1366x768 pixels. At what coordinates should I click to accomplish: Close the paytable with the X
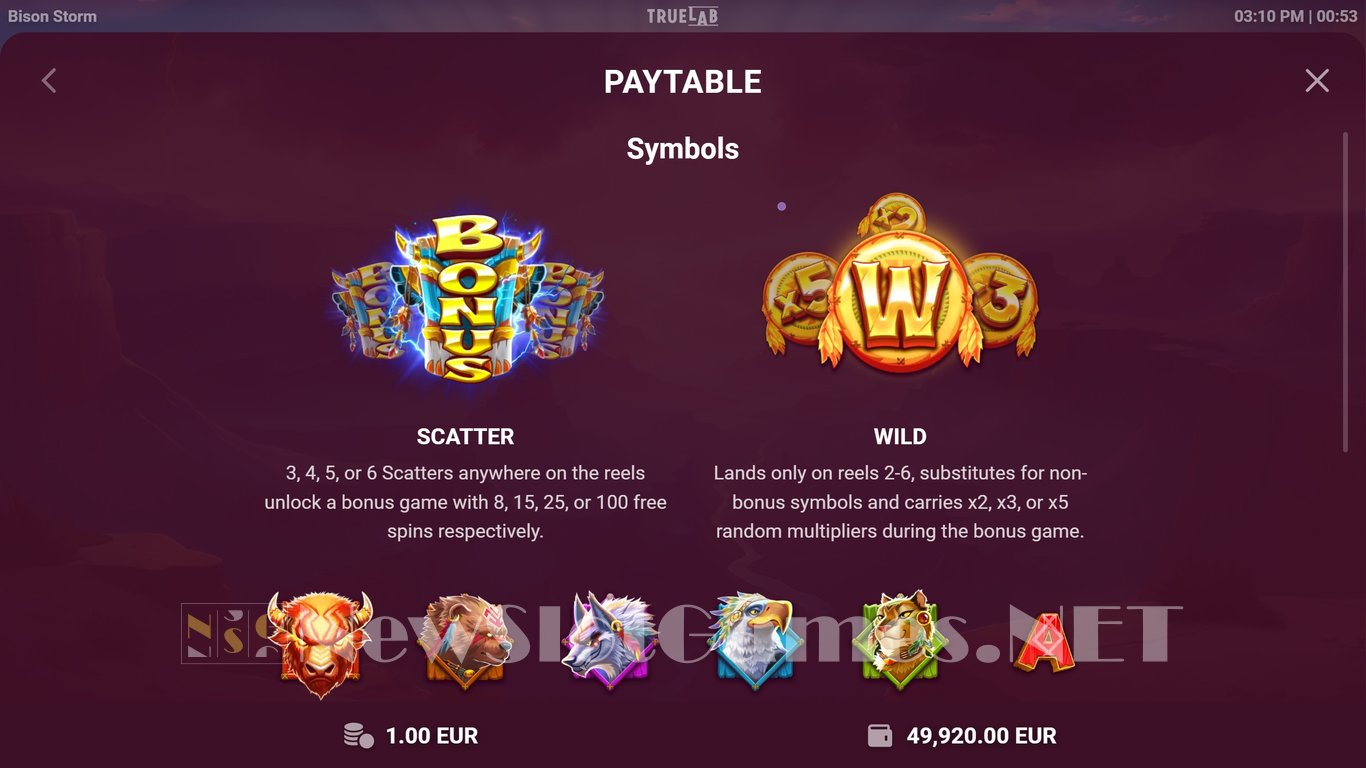click(1317, 81)
